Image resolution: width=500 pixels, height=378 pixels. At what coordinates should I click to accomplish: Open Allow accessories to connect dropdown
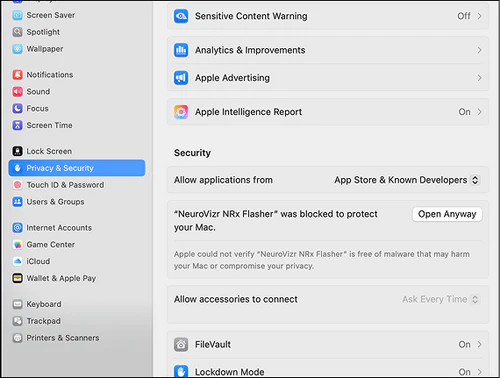click(440, 299)
